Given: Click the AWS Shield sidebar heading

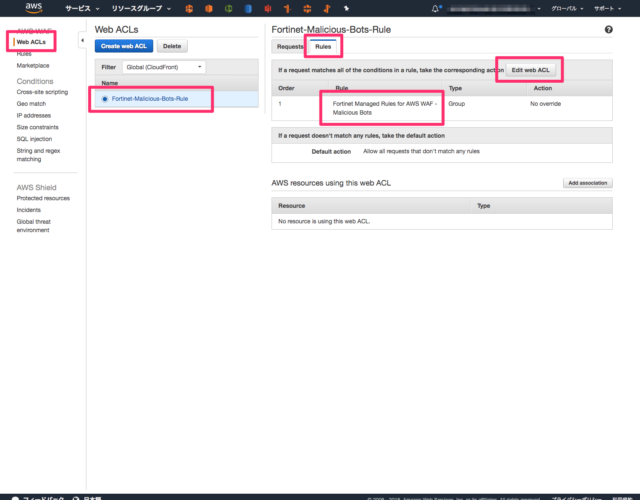Looking at the screenshot, I should 36,187.
